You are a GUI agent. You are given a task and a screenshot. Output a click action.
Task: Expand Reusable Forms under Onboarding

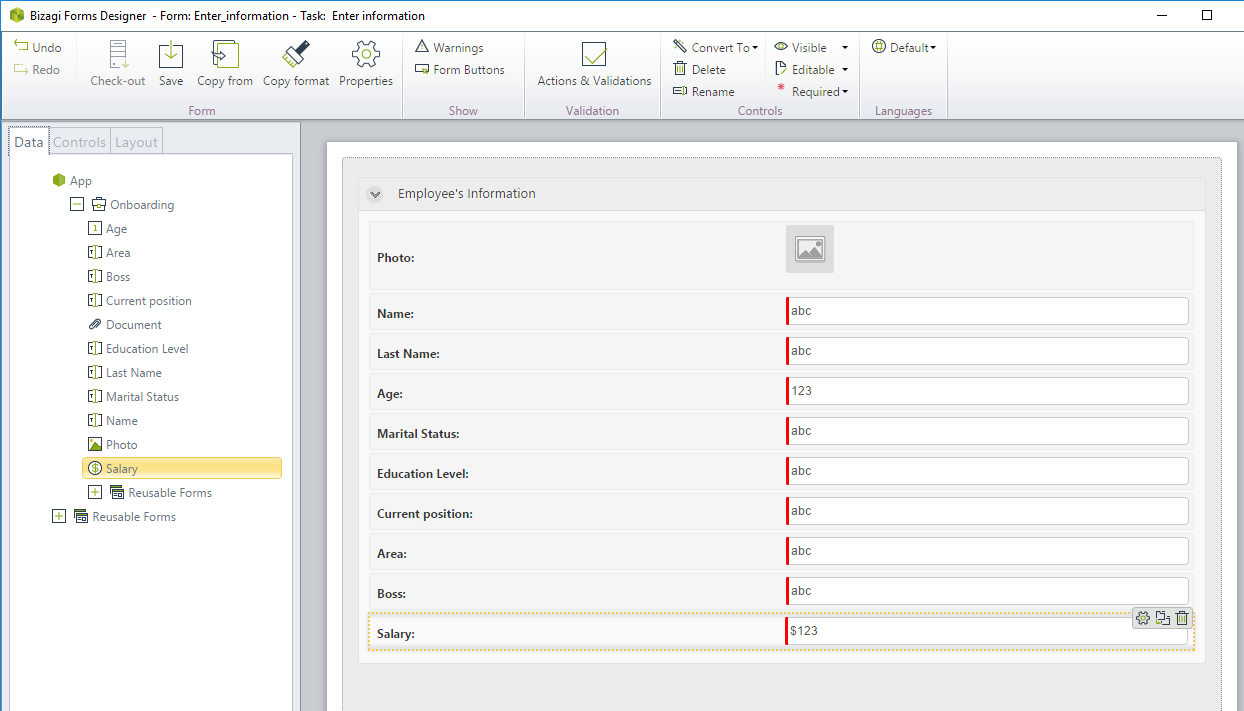tap(95, 492)
